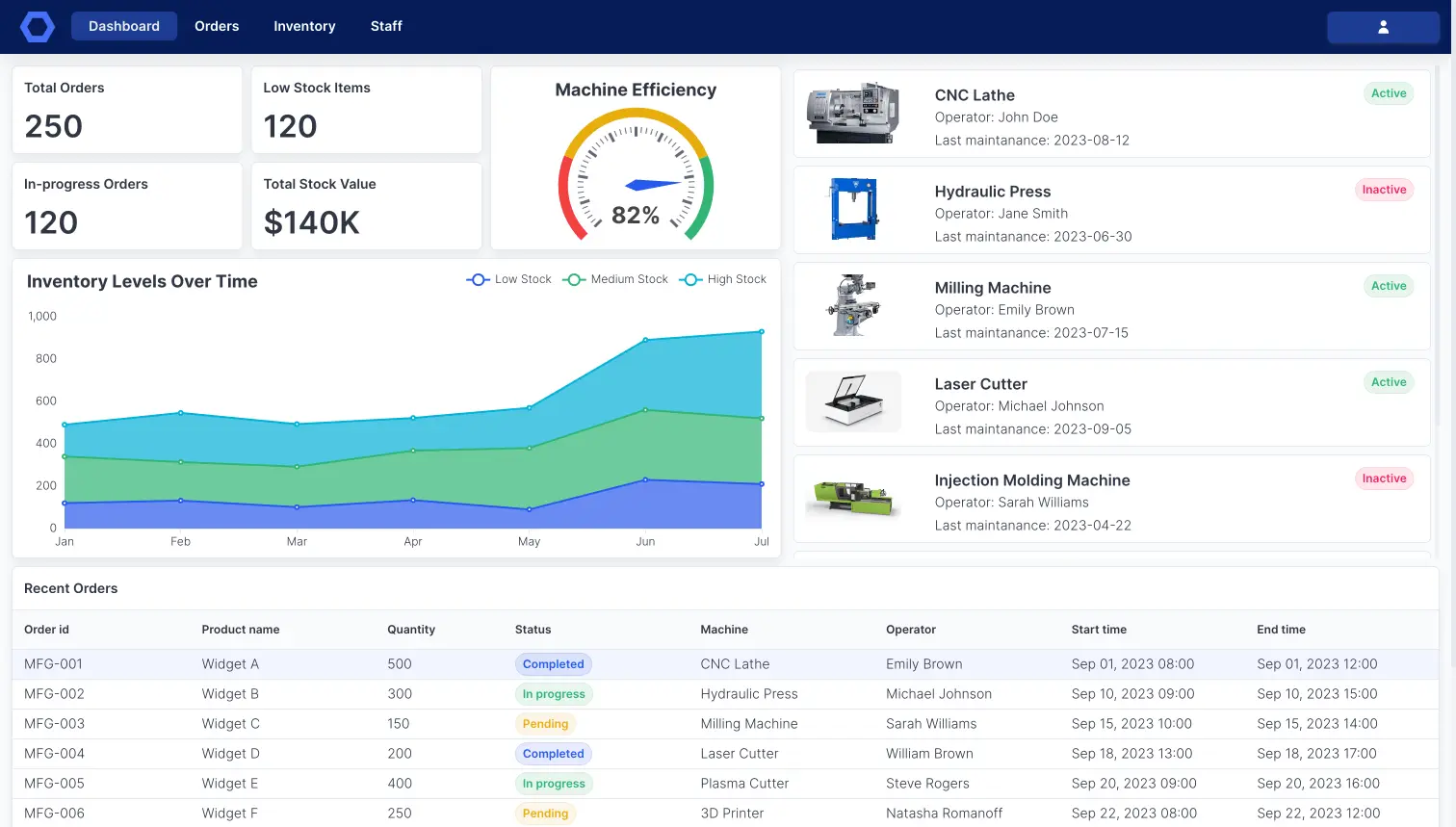Image resolution: width=1456 pixels, height=827 pixels.
Task: Click the CNC Lathe machine thumbnail
Action: click(x=853, y=114)
